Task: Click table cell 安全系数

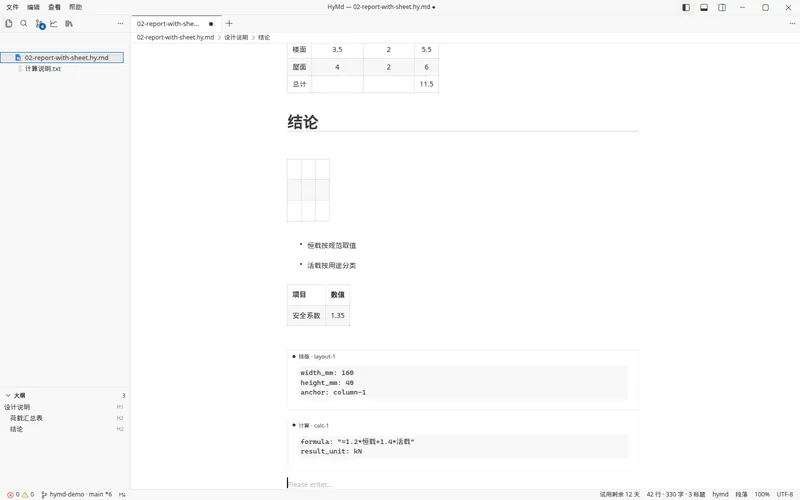Action: [306, 315]
